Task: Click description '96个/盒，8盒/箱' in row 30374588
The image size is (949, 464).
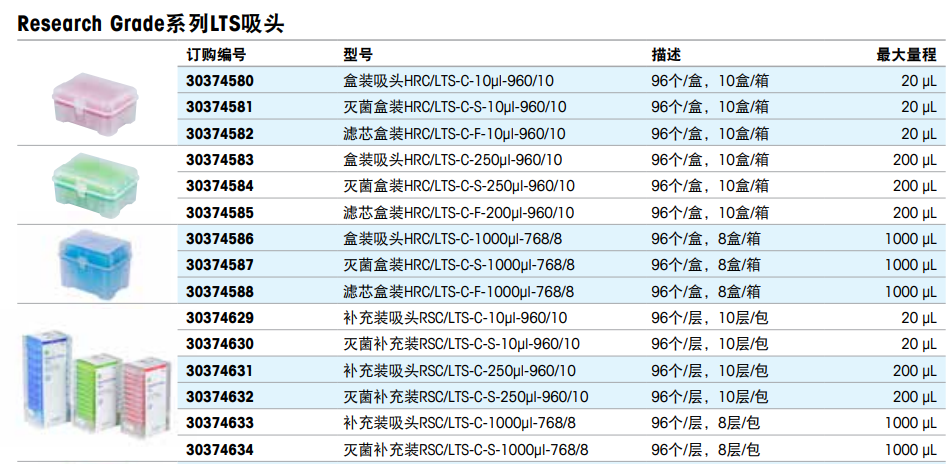Action: (706, 292)
